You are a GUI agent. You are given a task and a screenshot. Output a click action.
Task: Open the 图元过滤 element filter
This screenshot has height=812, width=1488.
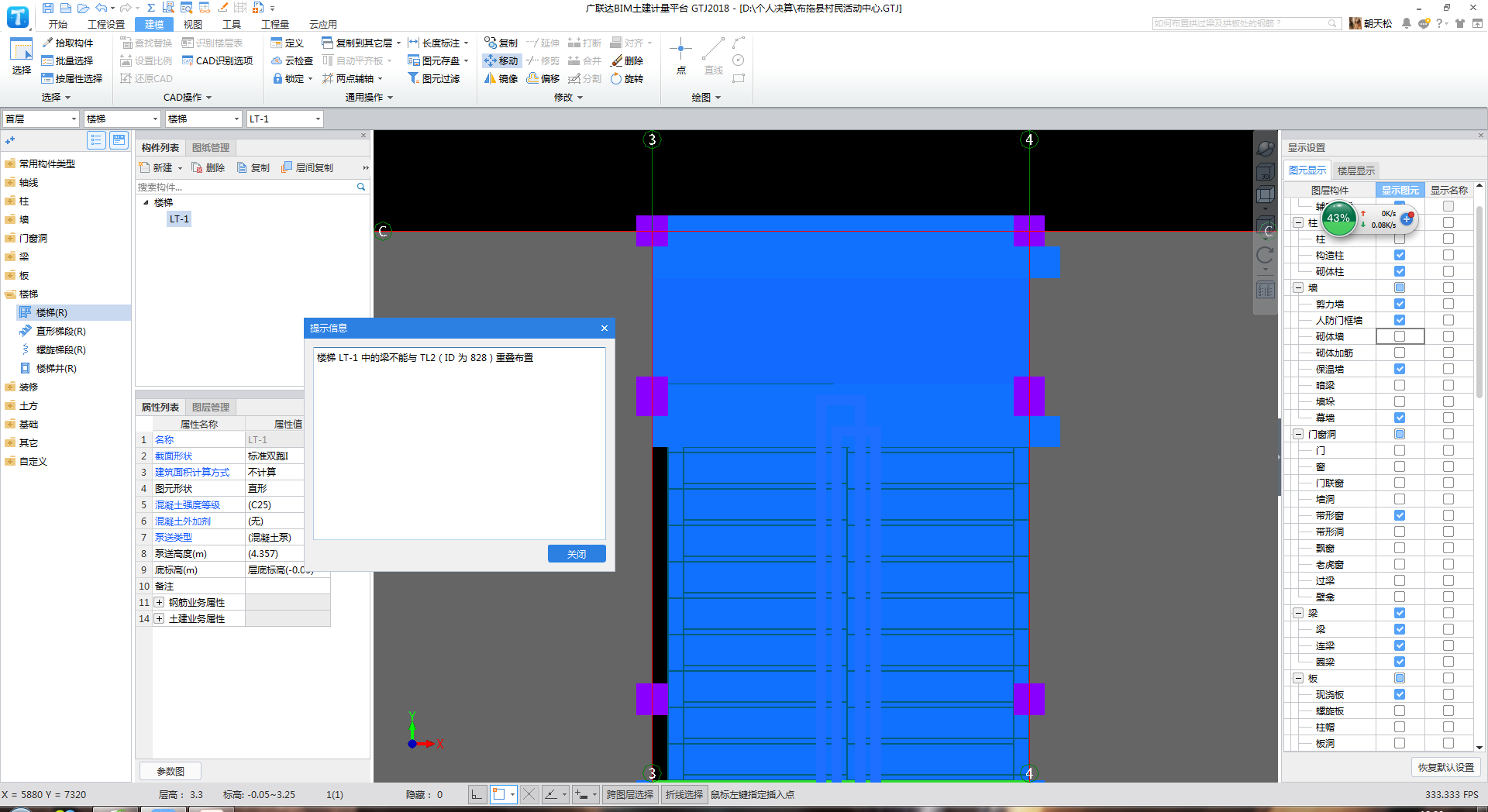pos(433,78)
